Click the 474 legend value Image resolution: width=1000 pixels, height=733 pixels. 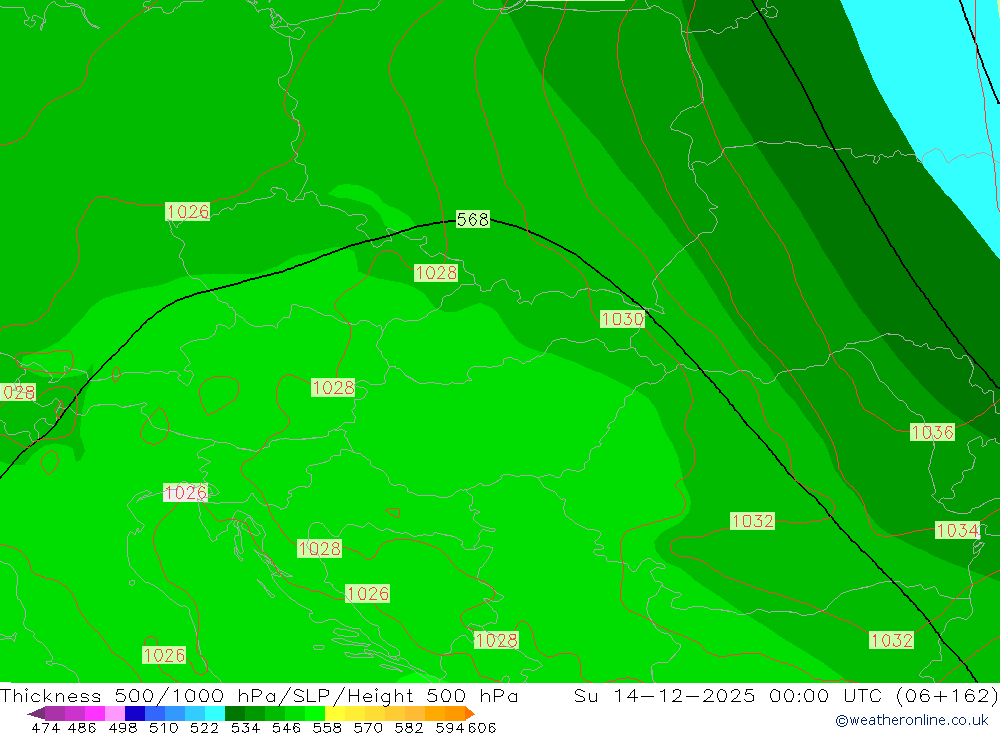pyautogui.click(x=46, y=728)
